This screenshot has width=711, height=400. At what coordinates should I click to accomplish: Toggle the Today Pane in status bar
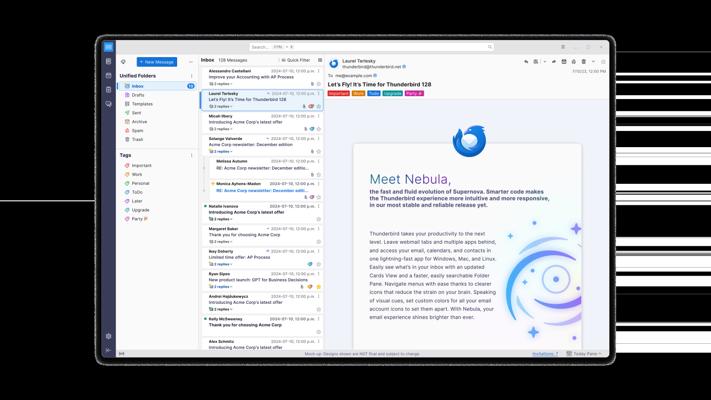(x=584, y=354)
